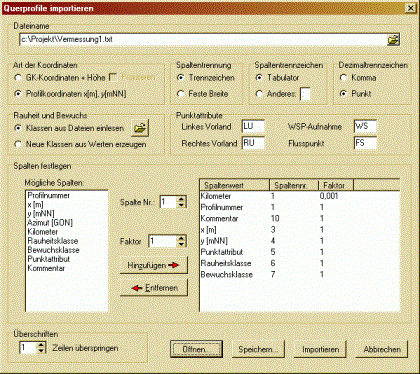Increase Zeilen überspringen count
This screenshot has width=420, height=374.
41,345
